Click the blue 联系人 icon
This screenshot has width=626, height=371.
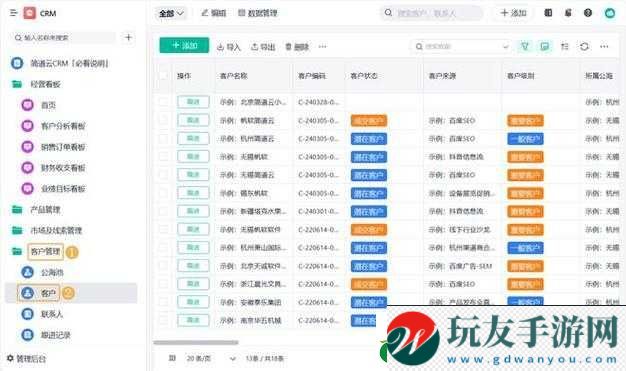point(27,314)
